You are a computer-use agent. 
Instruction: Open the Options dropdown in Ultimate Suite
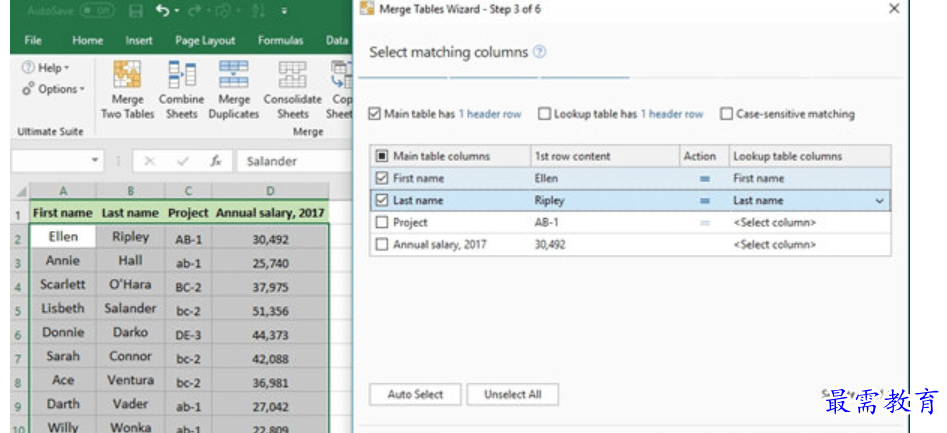pyautogui.click(x=53, y=89)
